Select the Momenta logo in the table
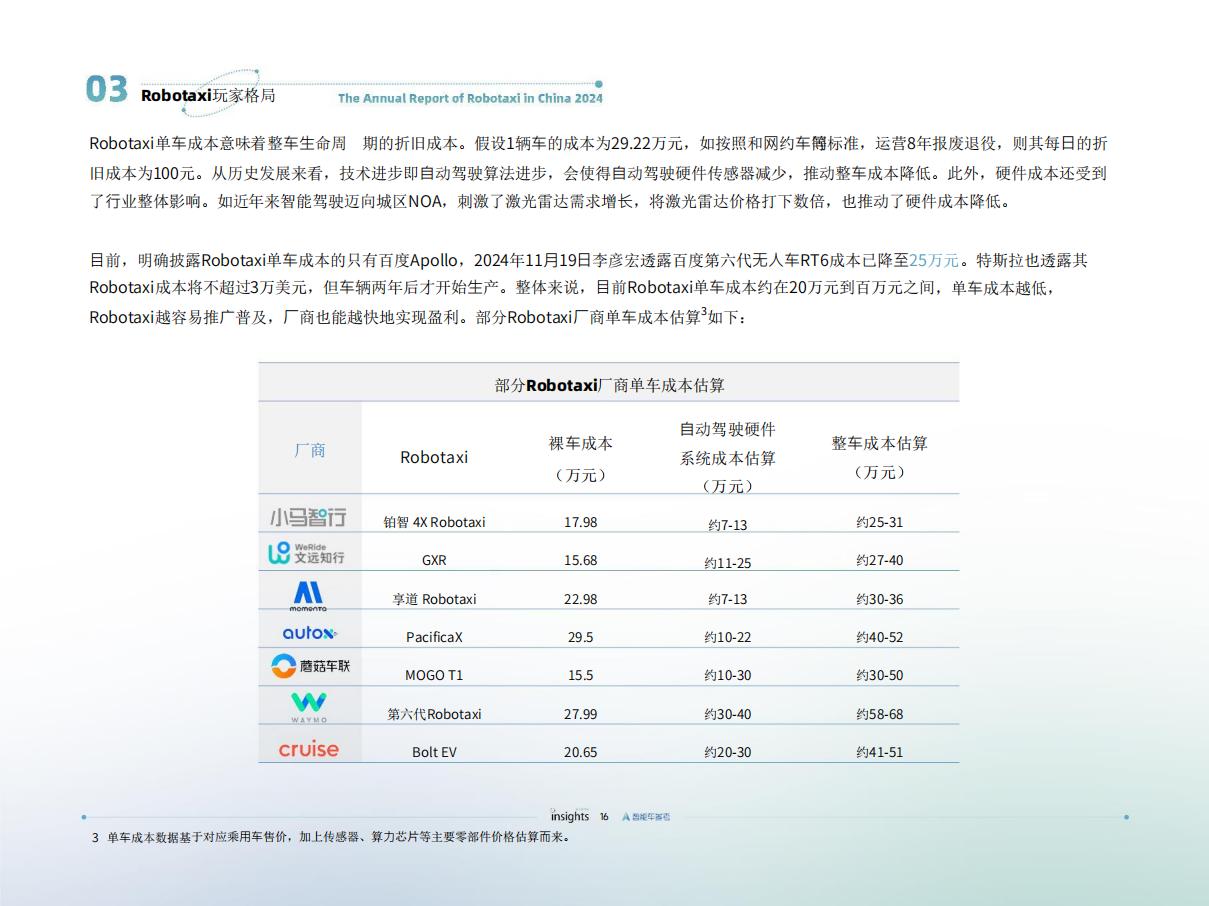The width and height of the screenshot is (1209, 906). tap(308, 595)
